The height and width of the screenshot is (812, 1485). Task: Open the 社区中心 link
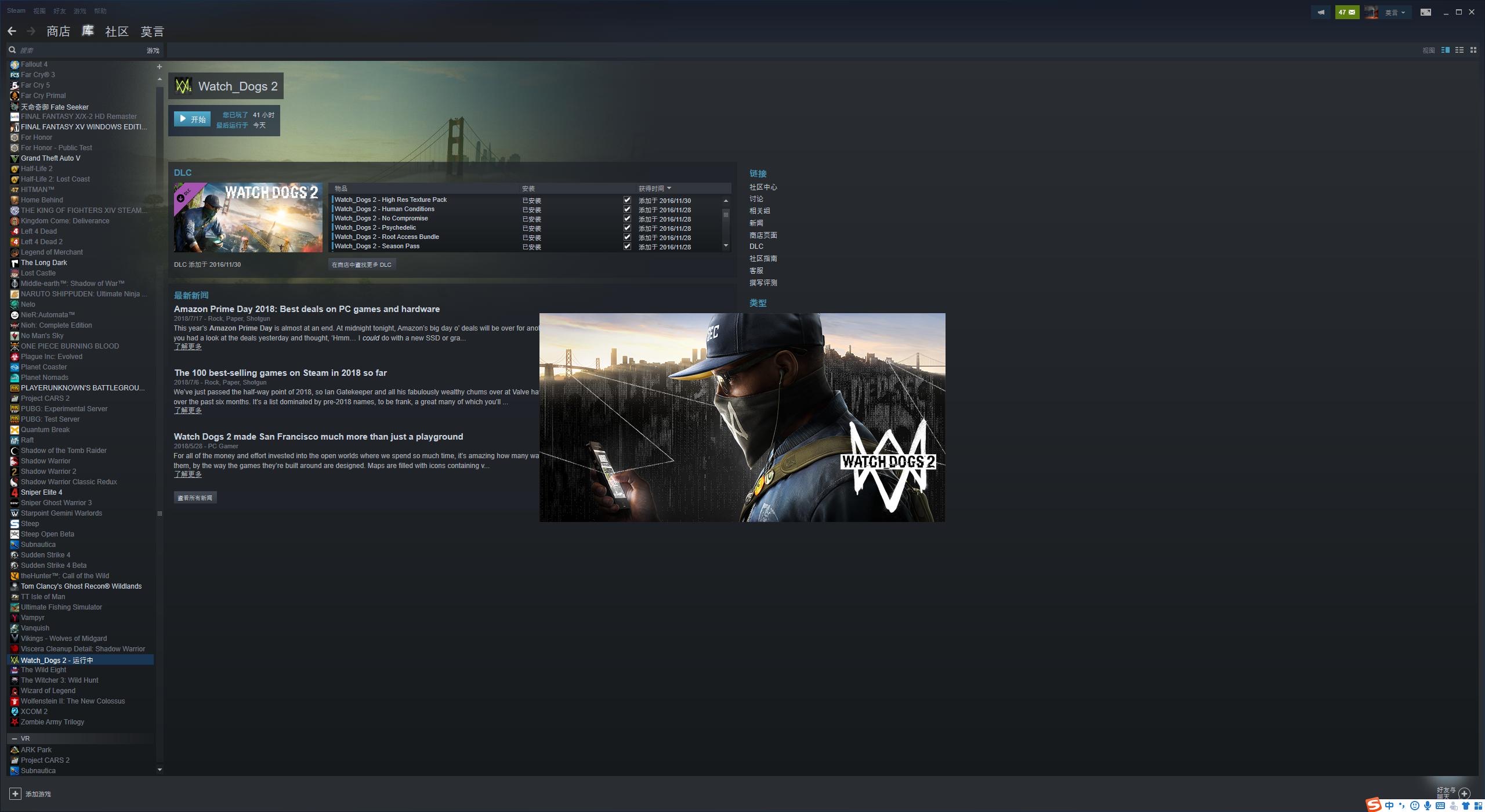763,187
